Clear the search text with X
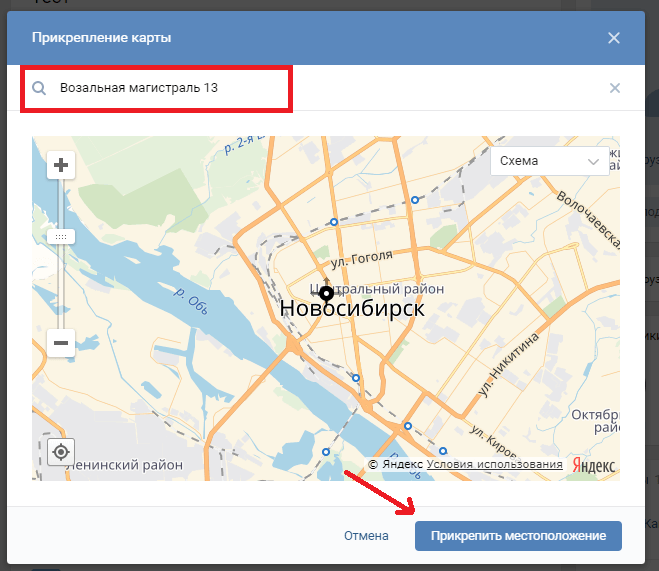The height and width of the screenshot is (571, 659). click(x=615, y=88)
